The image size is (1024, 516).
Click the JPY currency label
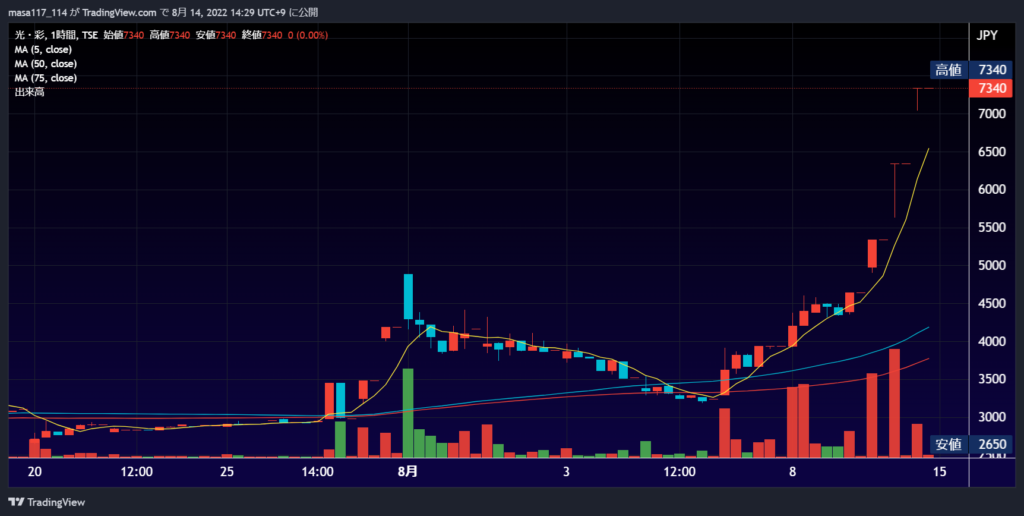987,35
